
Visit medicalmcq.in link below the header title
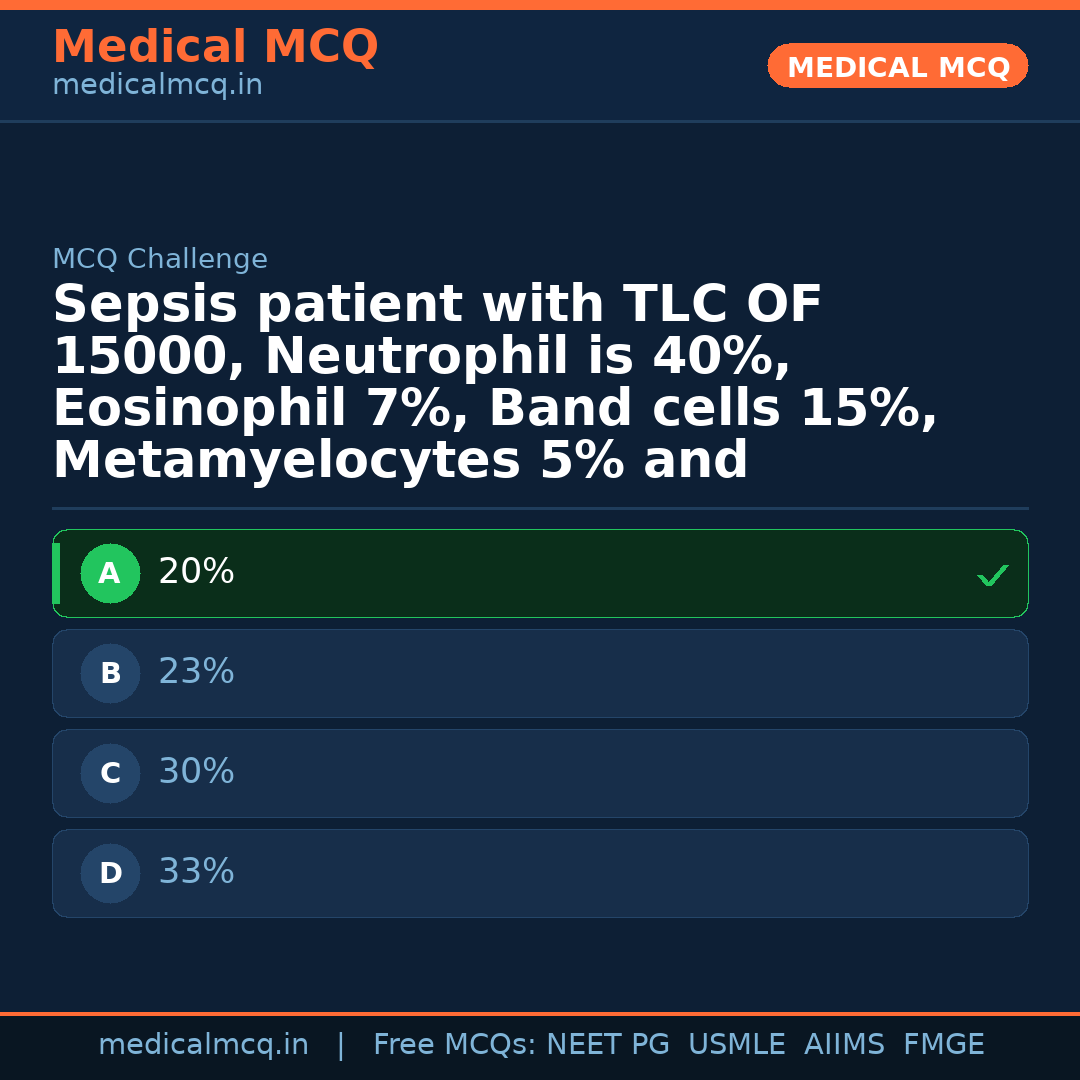[157, 86]
